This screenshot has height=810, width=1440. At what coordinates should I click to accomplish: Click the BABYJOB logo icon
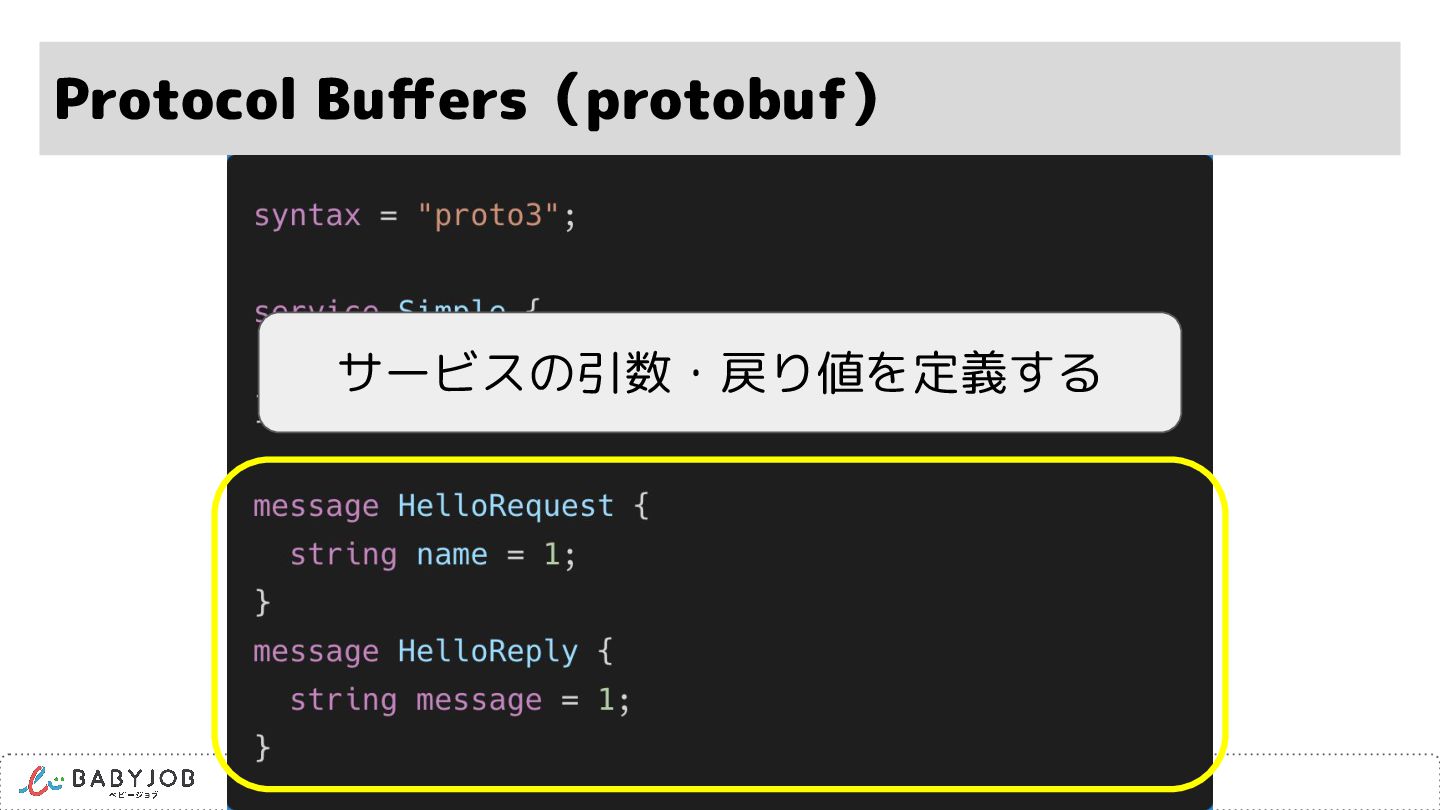[41, 781]
